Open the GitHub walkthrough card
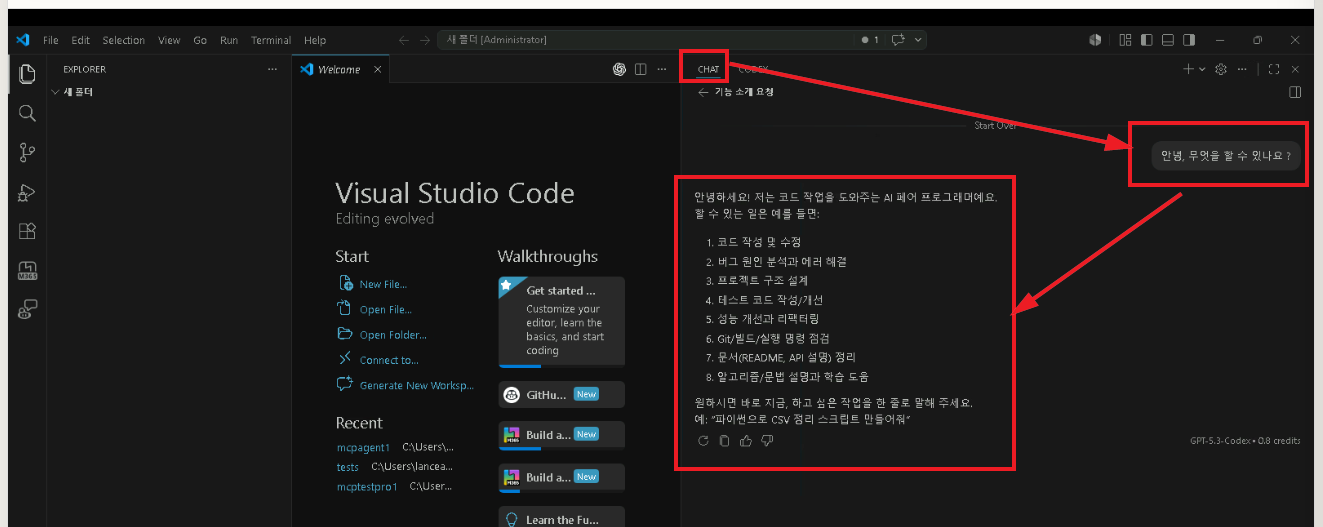The height and width of the screenshot is (527, 1323). click(561, 394)
